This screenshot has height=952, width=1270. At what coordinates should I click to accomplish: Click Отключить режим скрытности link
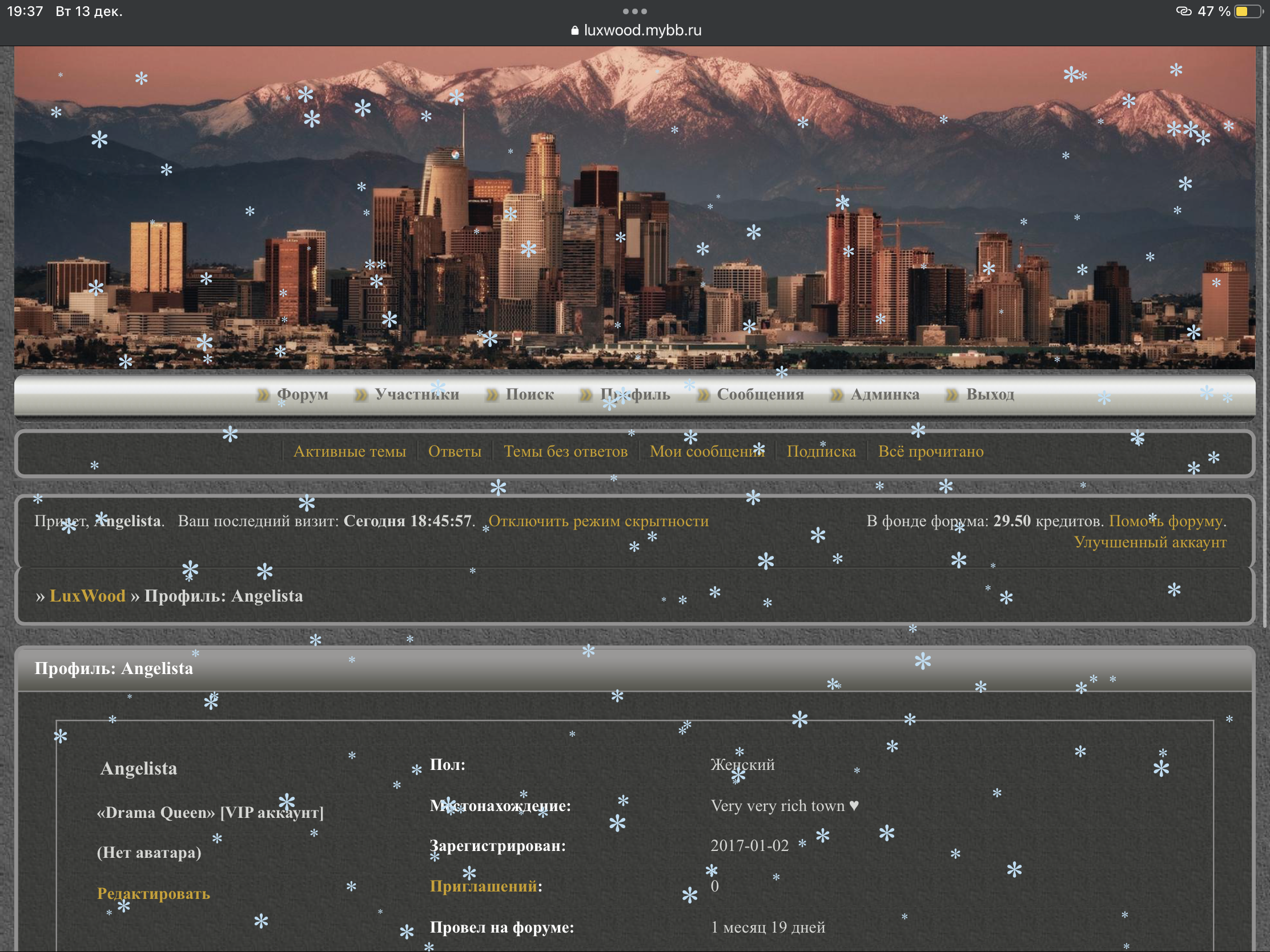coord(598,521)
